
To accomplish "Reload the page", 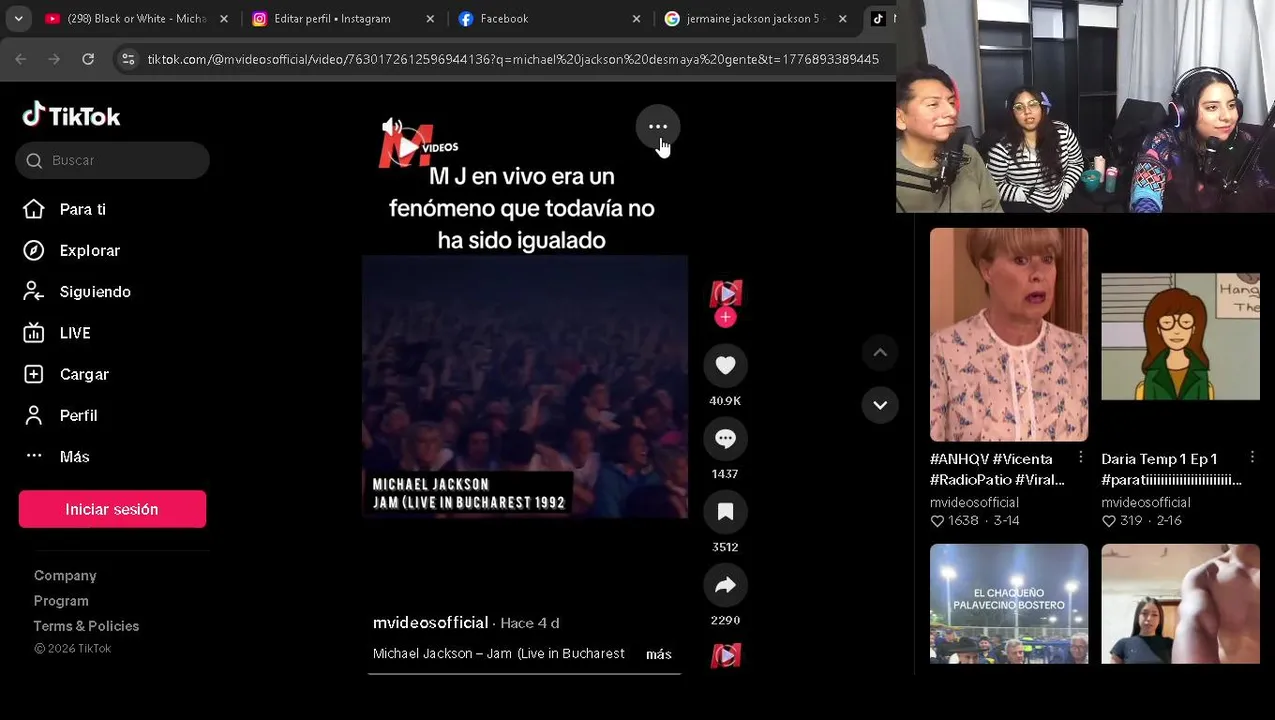I will pos(88,60).
